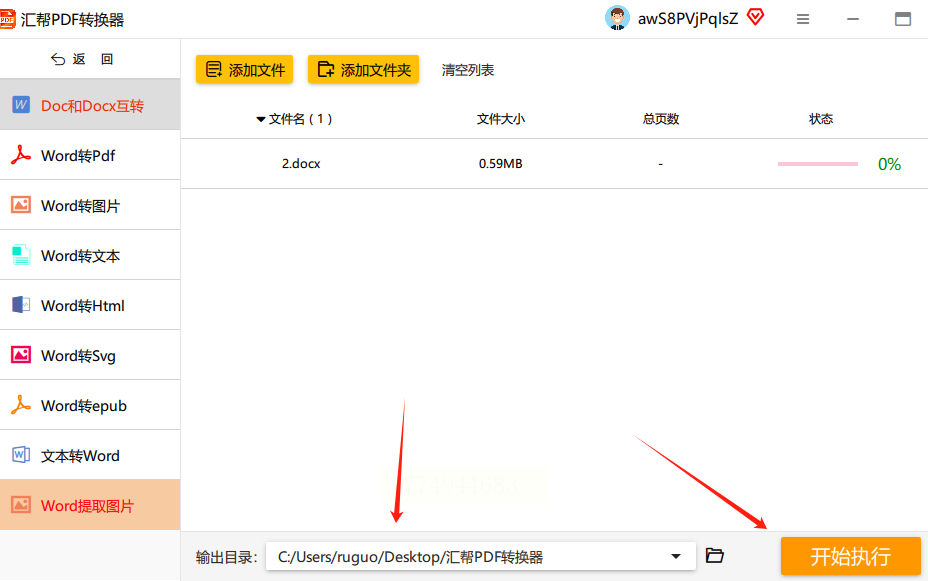Click the Word转Pdf red PDF icon
This screenshot has width=928, height=581.
click(21, 155)
